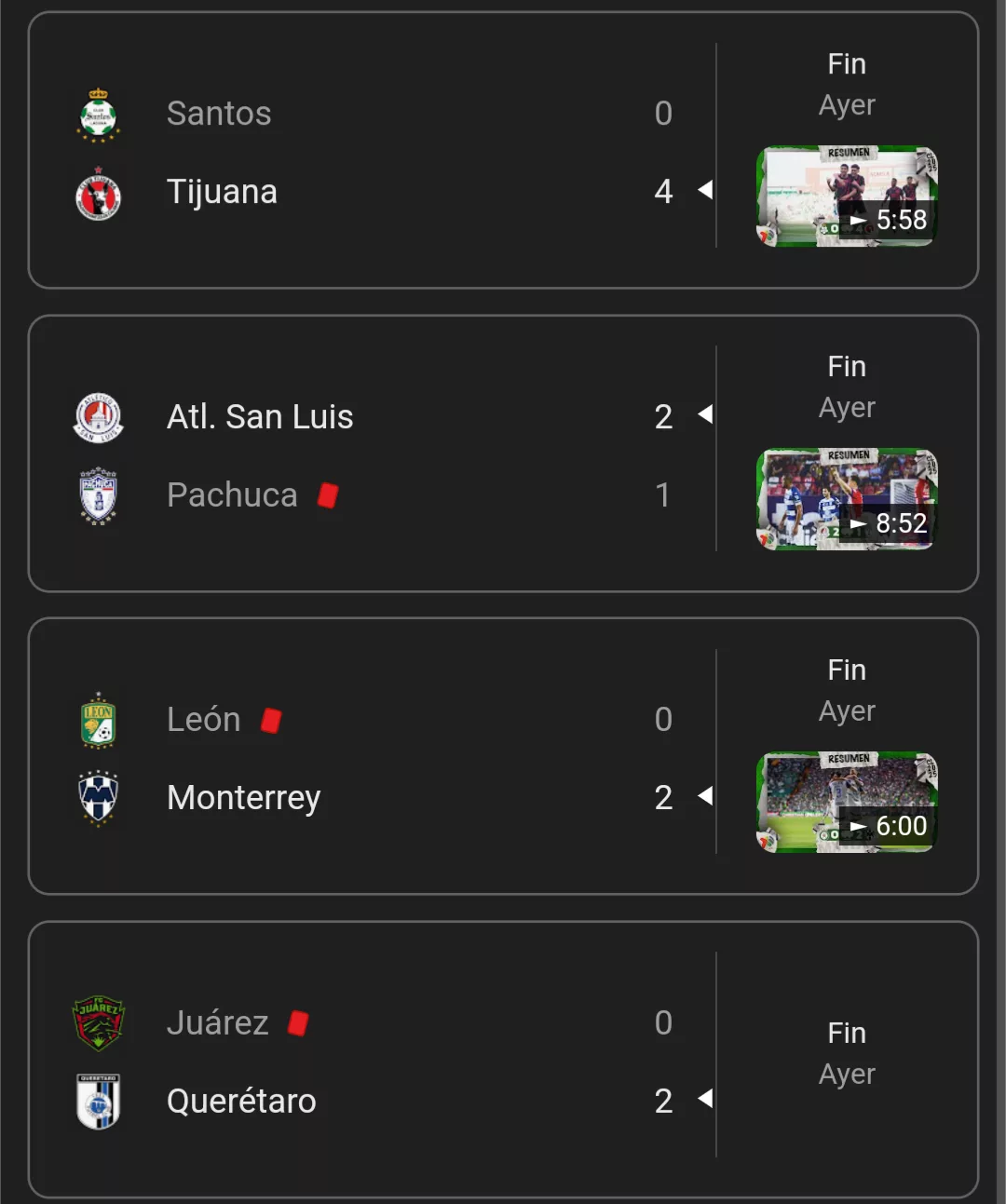This screenshot has width=1006, height=1204.
Task: Click the Monterrey Rayados crest icon
Action: (98, 798)
